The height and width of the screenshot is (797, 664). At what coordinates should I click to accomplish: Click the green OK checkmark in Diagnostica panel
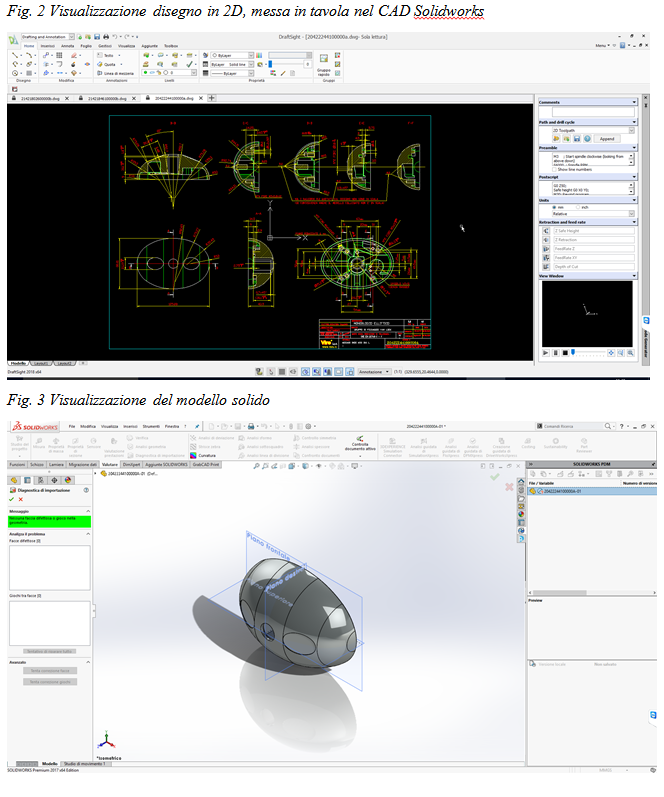pos(12,499)
